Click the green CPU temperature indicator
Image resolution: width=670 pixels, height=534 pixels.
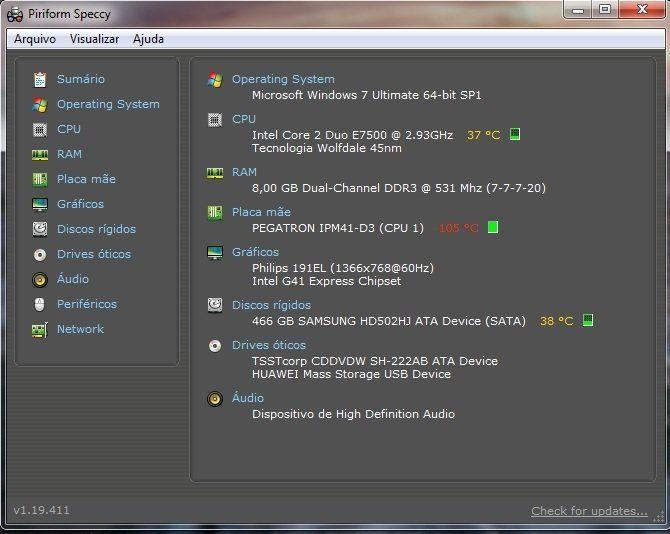pyautogui.click(x=515, y=134)
